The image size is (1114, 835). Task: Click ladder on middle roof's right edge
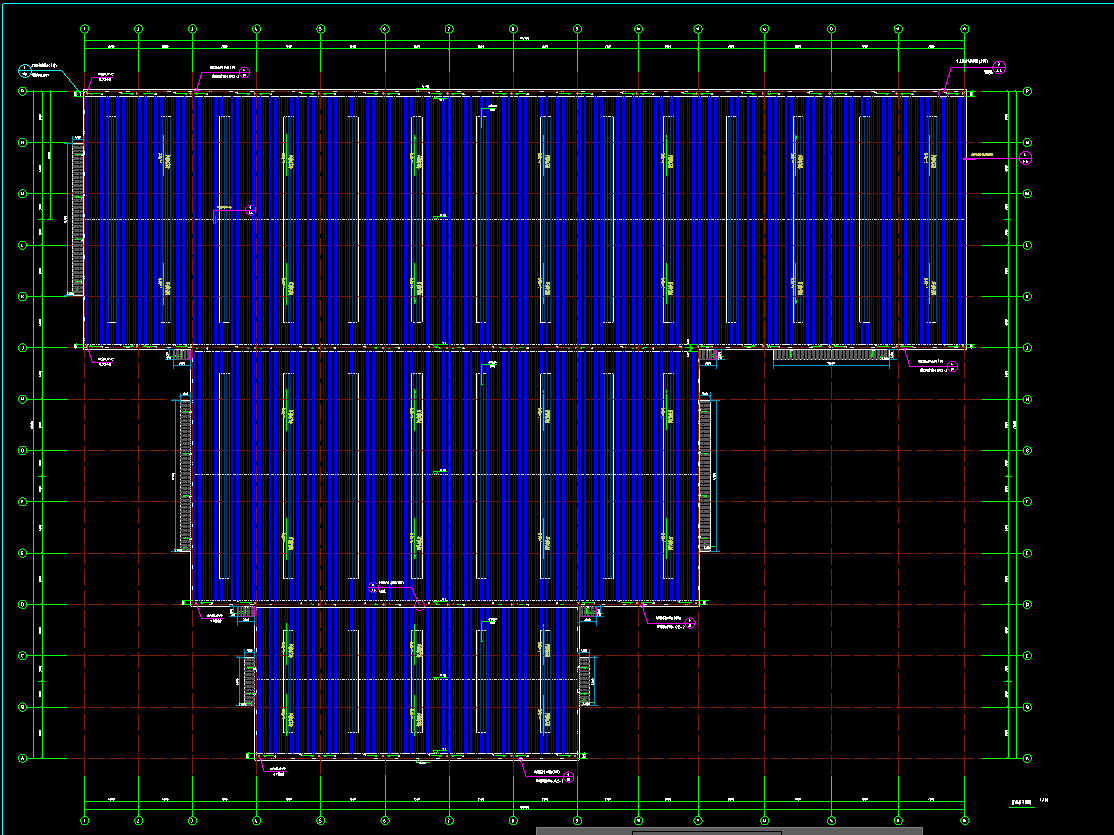[706, 474]
